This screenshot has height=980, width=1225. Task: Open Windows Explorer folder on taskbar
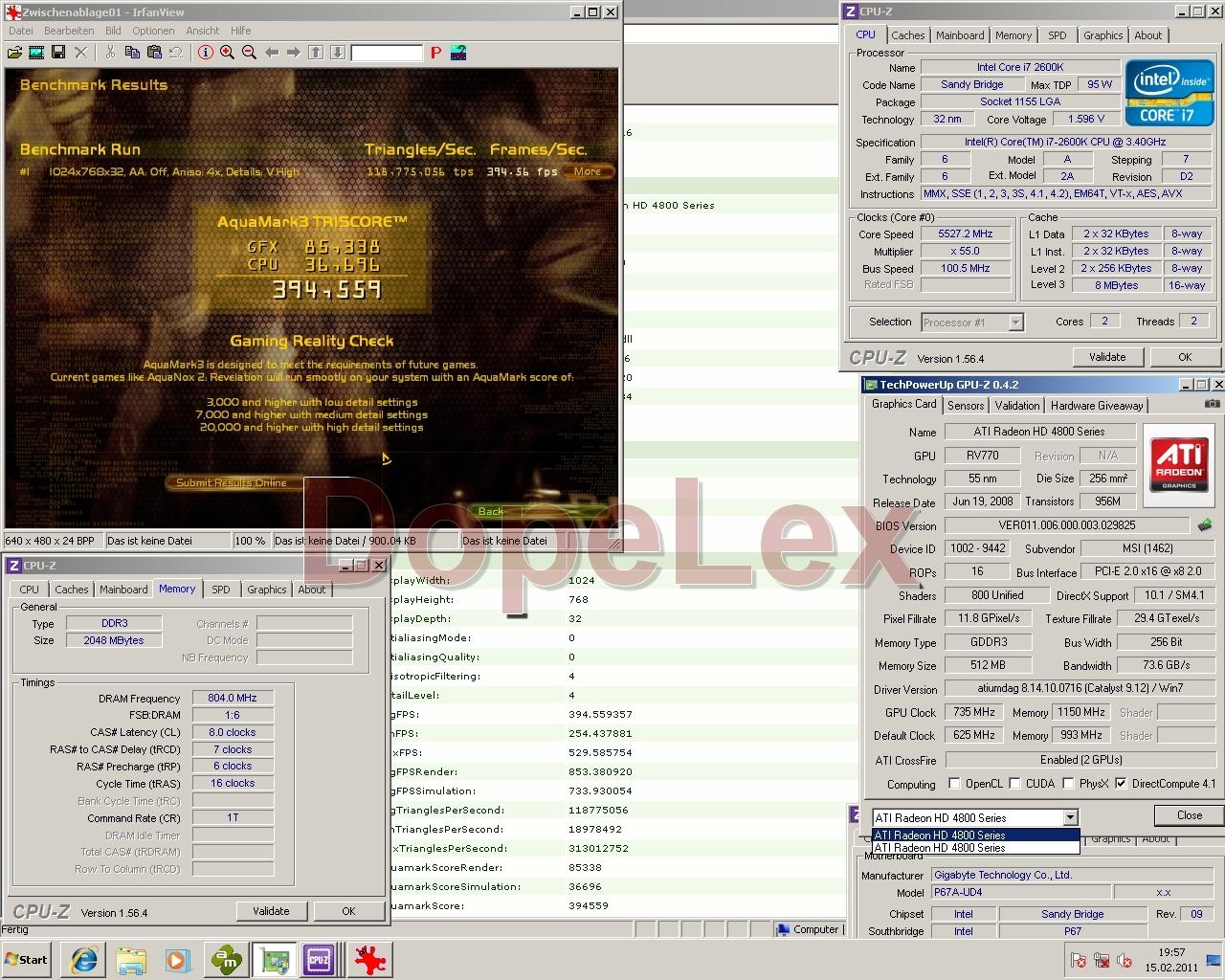pos(131,960)
